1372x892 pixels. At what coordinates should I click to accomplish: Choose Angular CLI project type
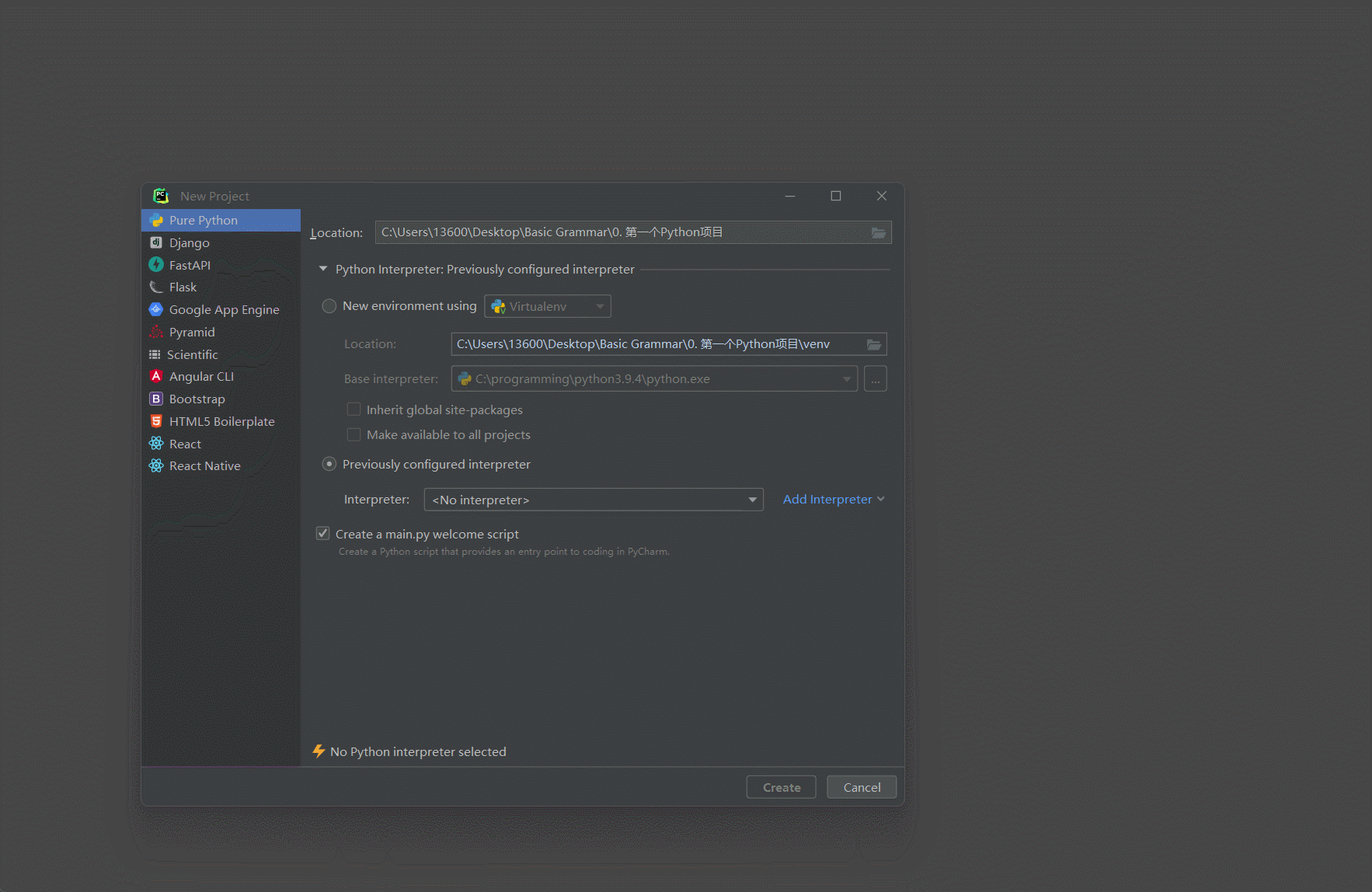pos(221,376)
